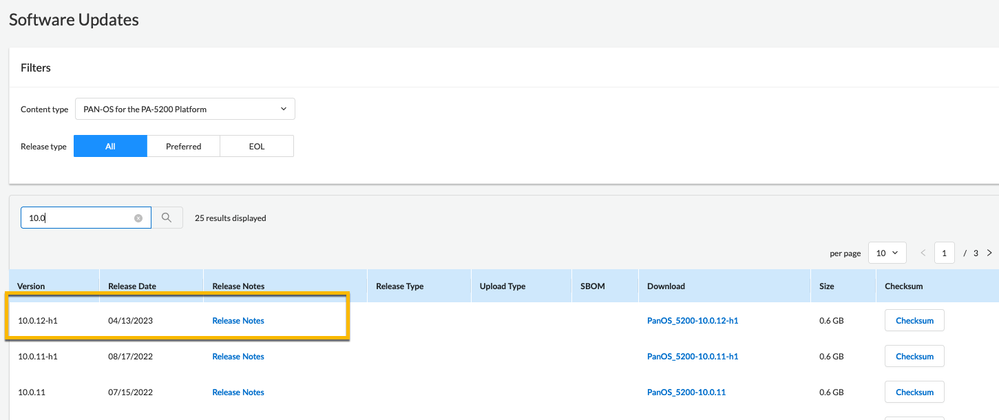Select the EOL release type filter
Screen dimensions: 999x420
coord(257,146)
